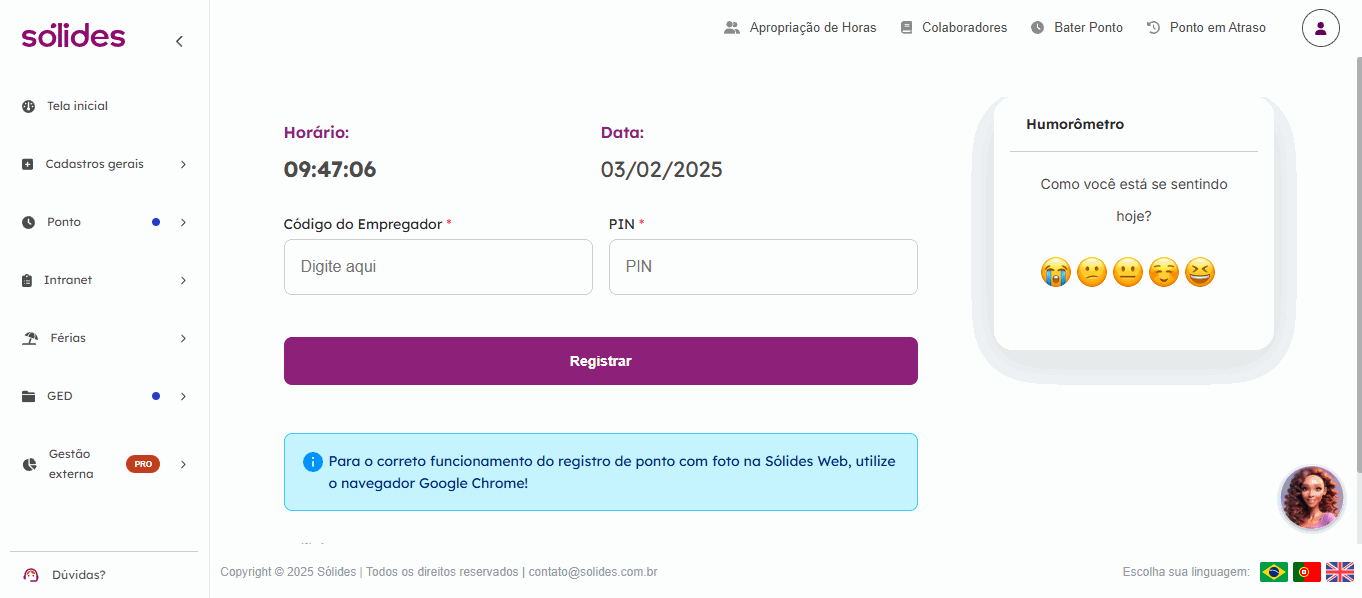Open the user profile avatar icon
The image size is (1362, 598).
click(x=1320, y=28)
